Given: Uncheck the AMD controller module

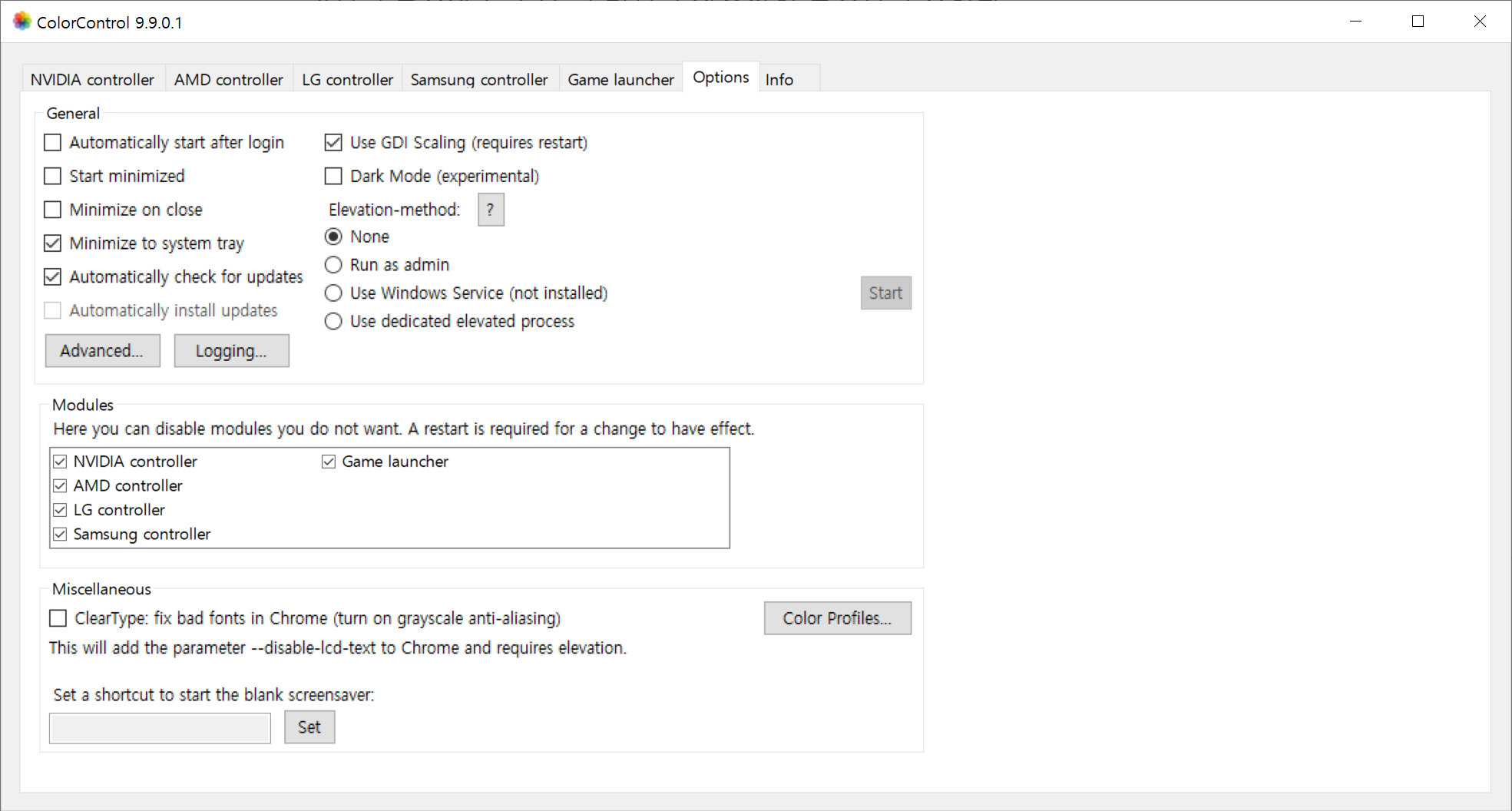Looking at the screenshot, I should pyautogui.click(x=60, y=486).
